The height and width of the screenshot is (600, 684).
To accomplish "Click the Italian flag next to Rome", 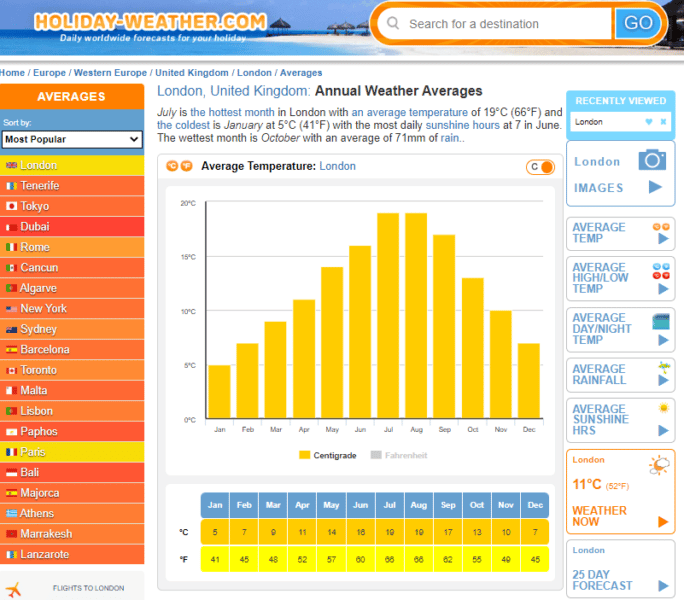I will (x=11, y=247).
